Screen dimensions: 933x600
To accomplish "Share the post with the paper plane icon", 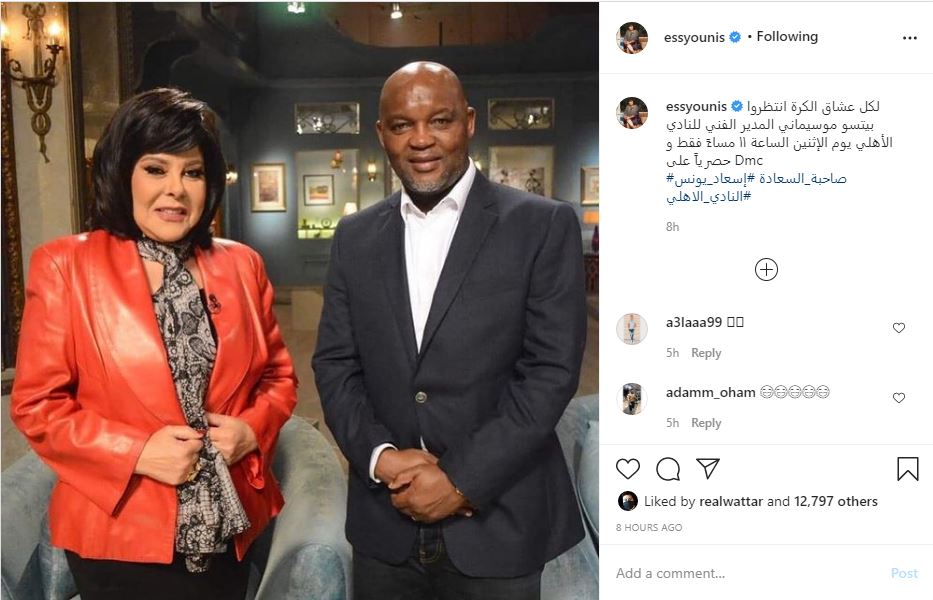I will point(708,468).
